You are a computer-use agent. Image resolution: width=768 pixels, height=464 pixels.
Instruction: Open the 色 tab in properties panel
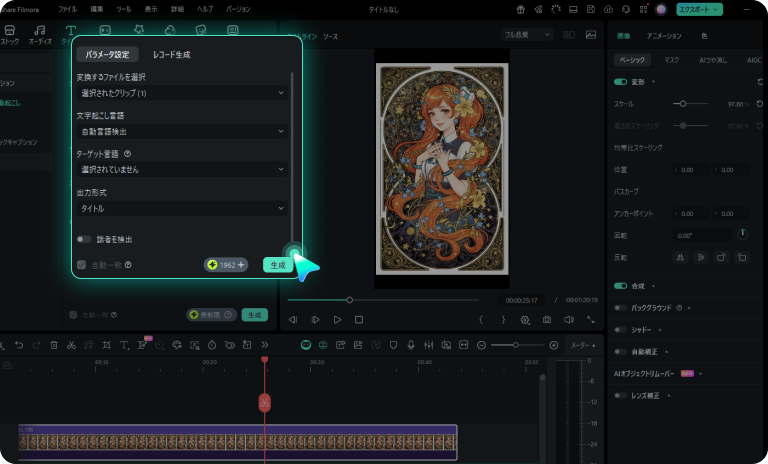pos(704,36)
